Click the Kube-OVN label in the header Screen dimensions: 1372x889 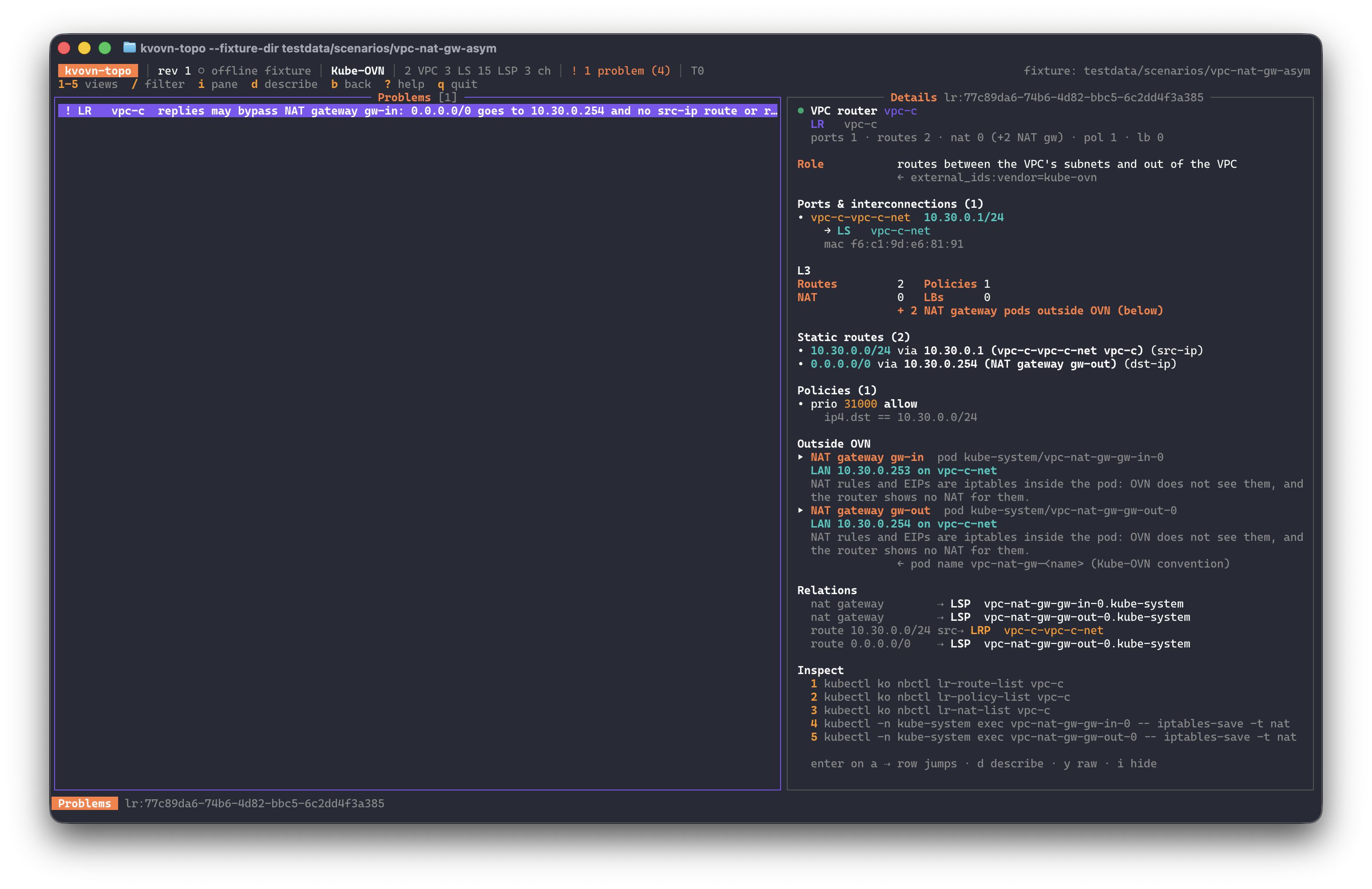coord(357,71)
